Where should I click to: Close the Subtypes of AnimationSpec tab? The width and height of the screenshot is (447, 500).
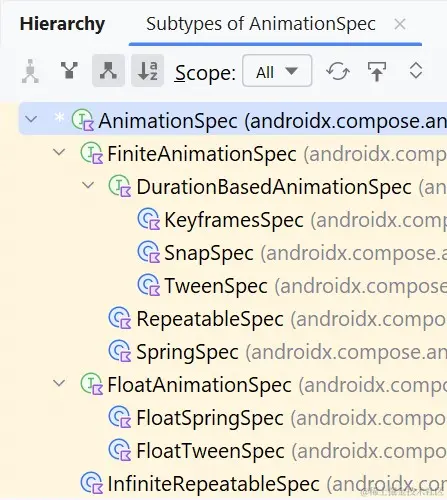pyautogui.click(x=400, y=24)
